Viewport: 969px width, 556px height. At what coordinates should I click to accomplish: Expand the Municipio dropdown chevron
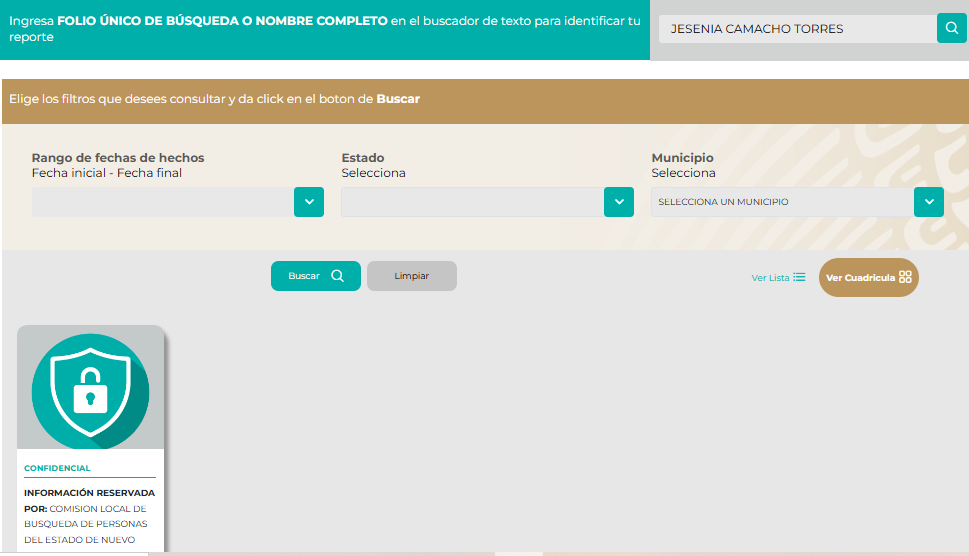coord(929,202)
